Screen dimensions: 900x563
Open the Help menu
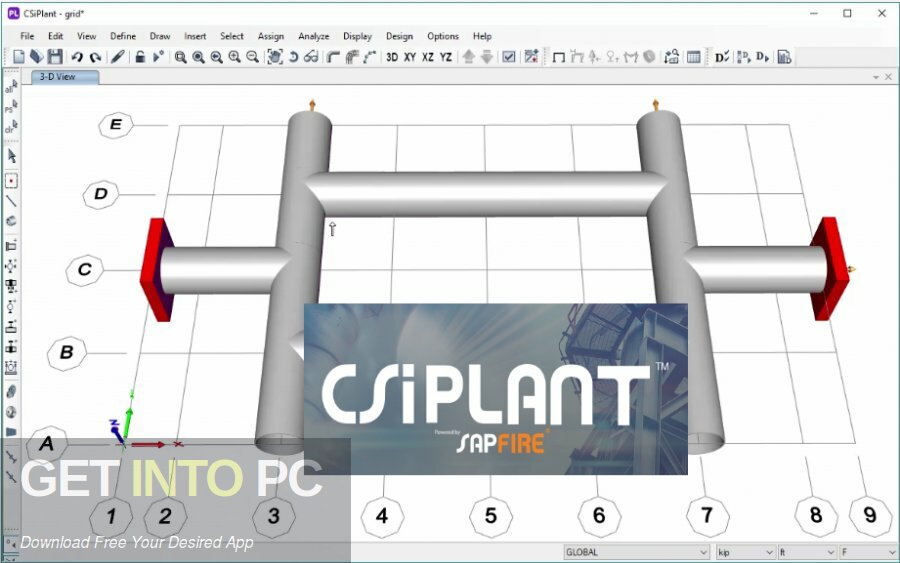[x=482, y=36]
